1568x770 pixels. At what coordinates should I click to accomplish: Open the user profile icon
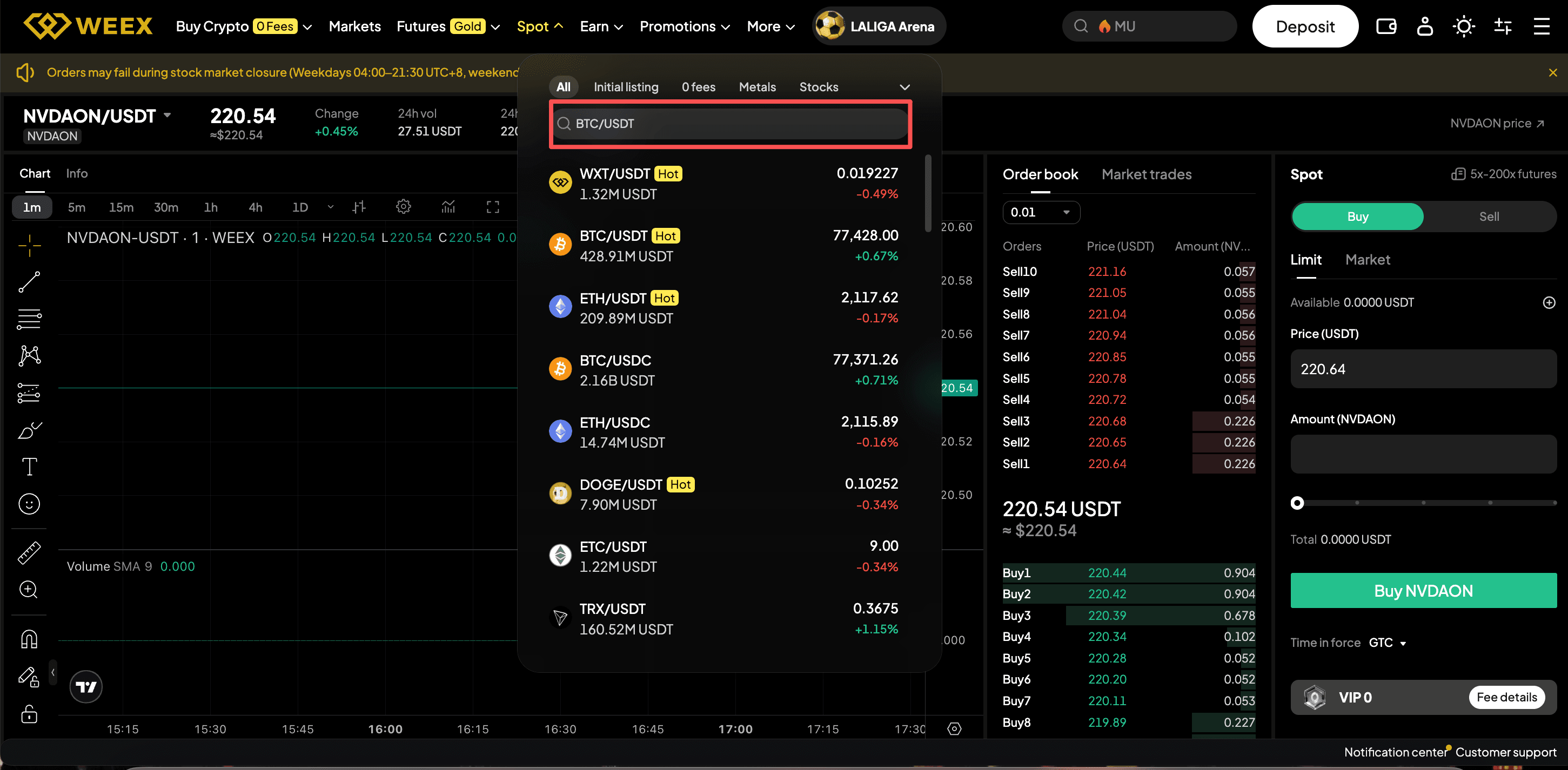(x=1424, y=26)
